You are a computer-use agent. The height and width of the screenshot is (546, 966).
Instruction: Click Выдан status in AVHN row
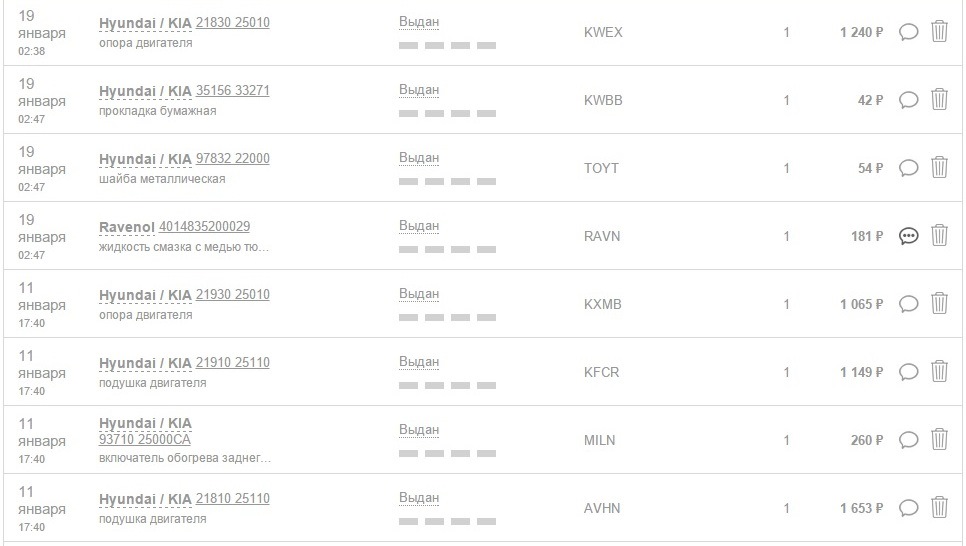418,498
